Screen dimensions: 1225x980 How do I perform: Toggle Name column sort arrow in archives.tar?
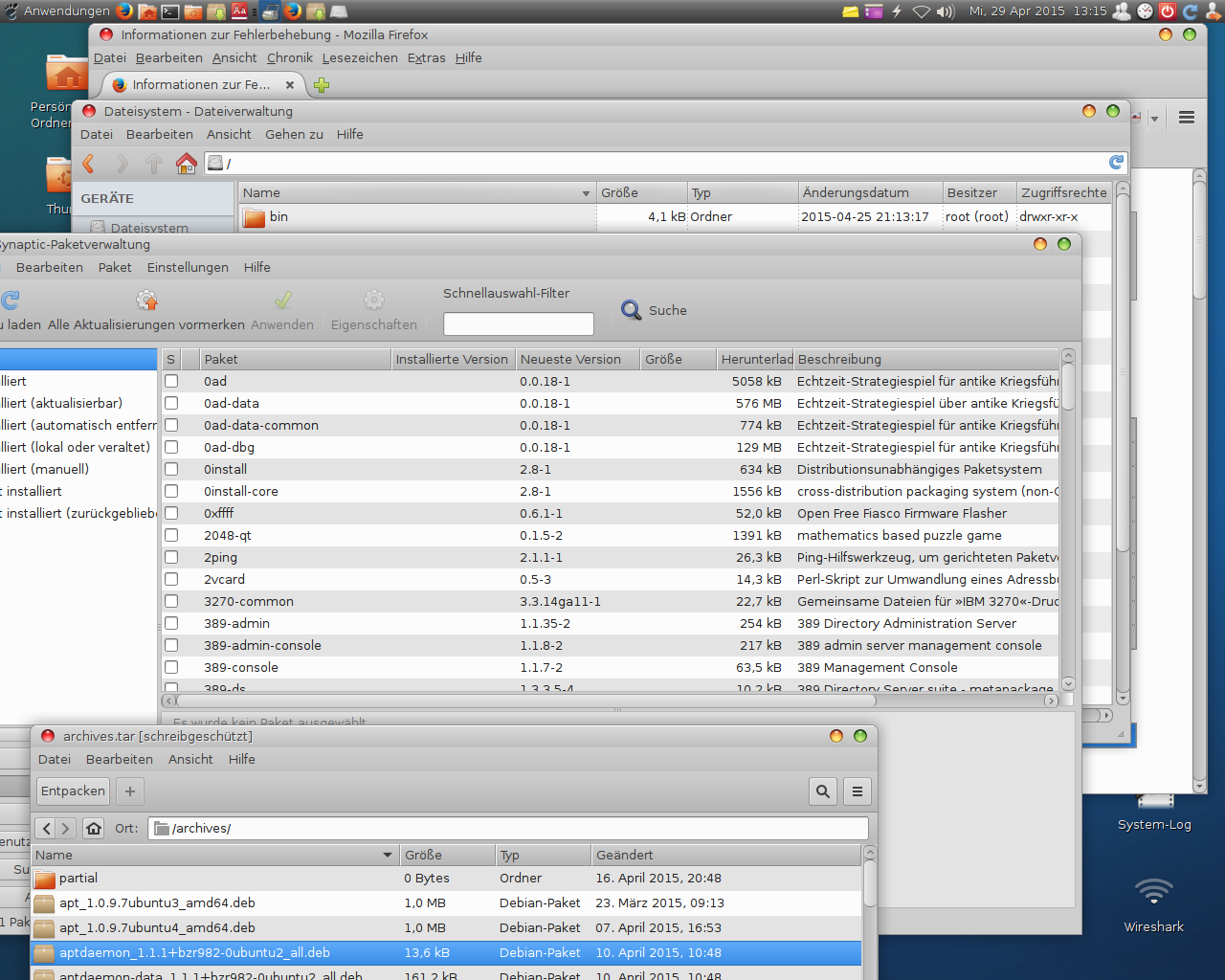click(388, 855)
